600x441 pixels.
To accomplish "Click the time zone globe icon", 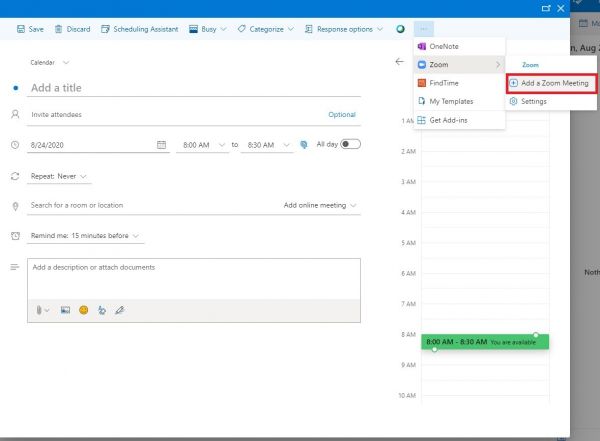I will point(303,145).
